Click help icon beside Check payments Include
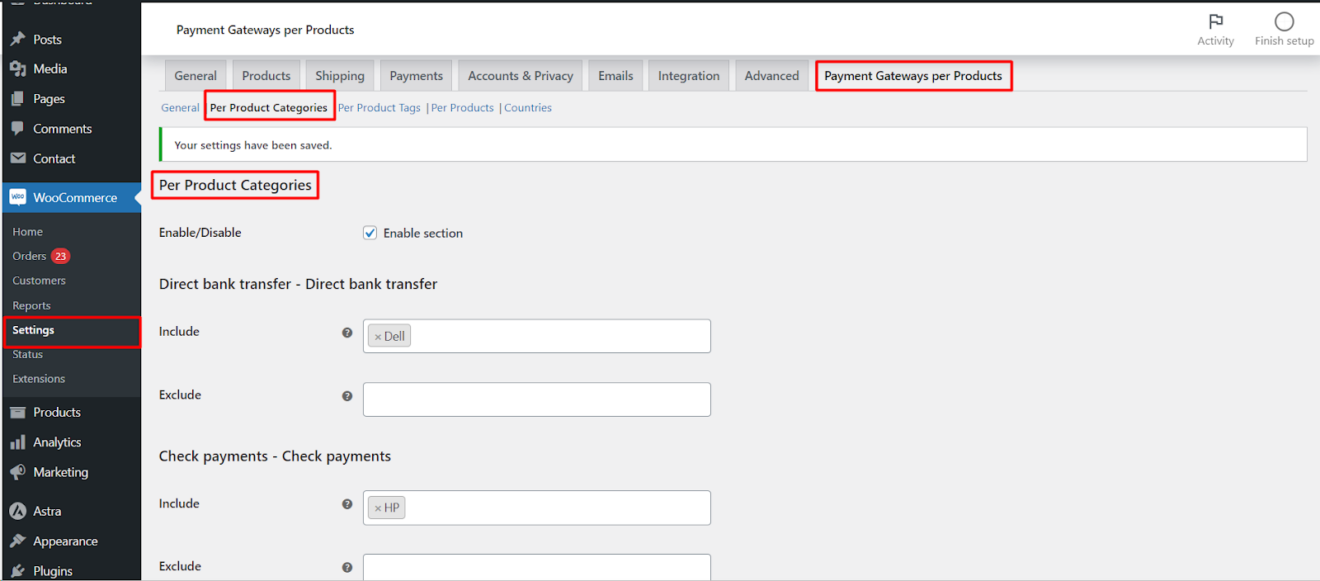The image size is (1320, 581). pos(347,505)
